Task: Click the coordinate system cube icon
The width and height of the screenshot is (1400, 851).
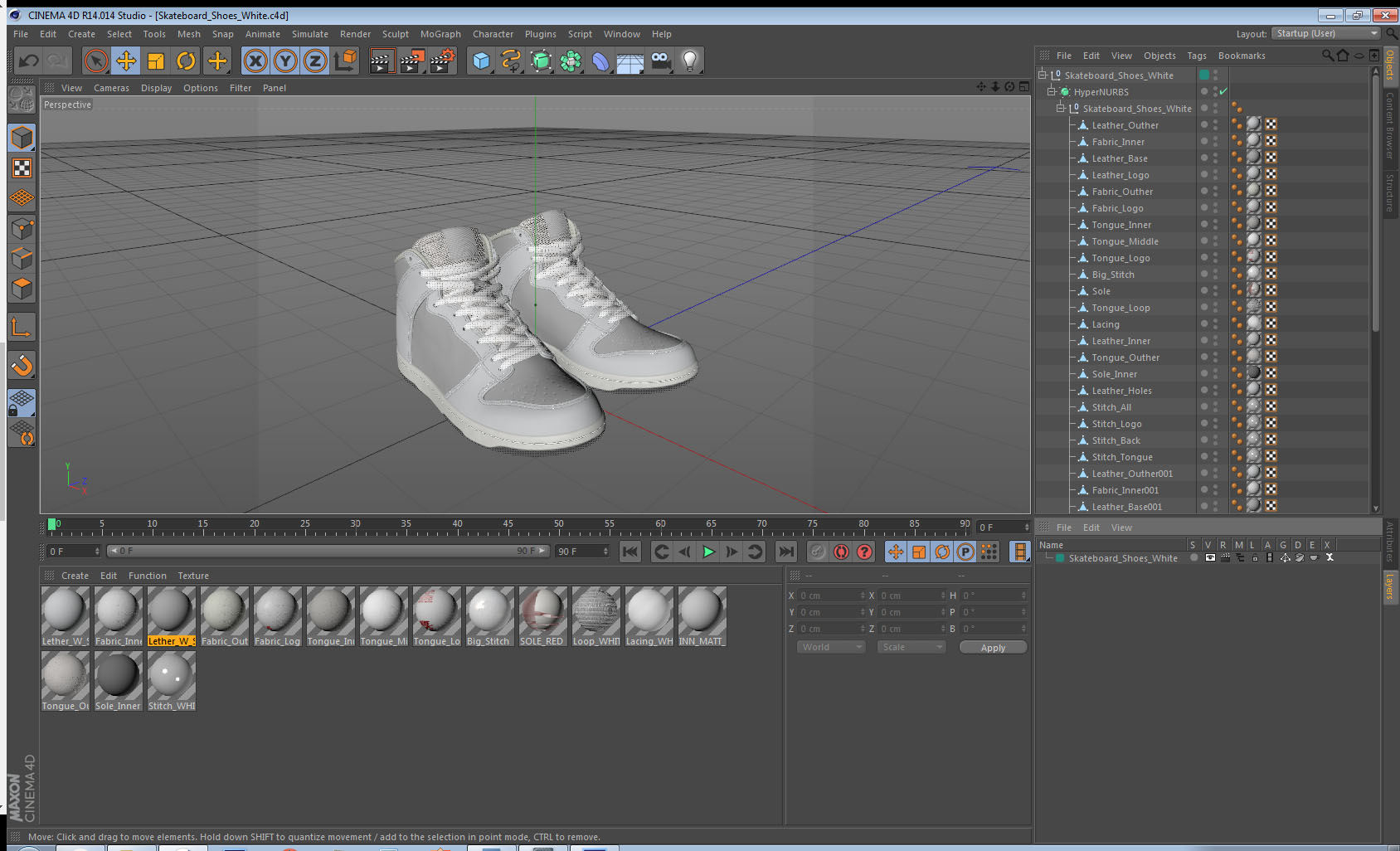Action: (345, 61)
